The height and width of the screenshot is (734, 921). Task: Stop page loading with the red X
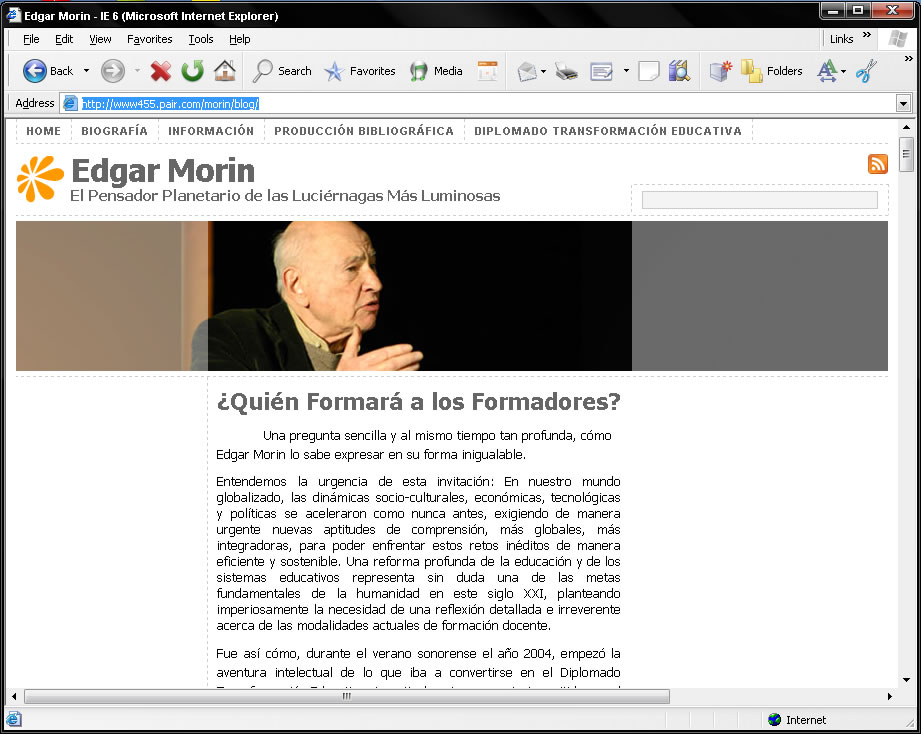point(160,71)
